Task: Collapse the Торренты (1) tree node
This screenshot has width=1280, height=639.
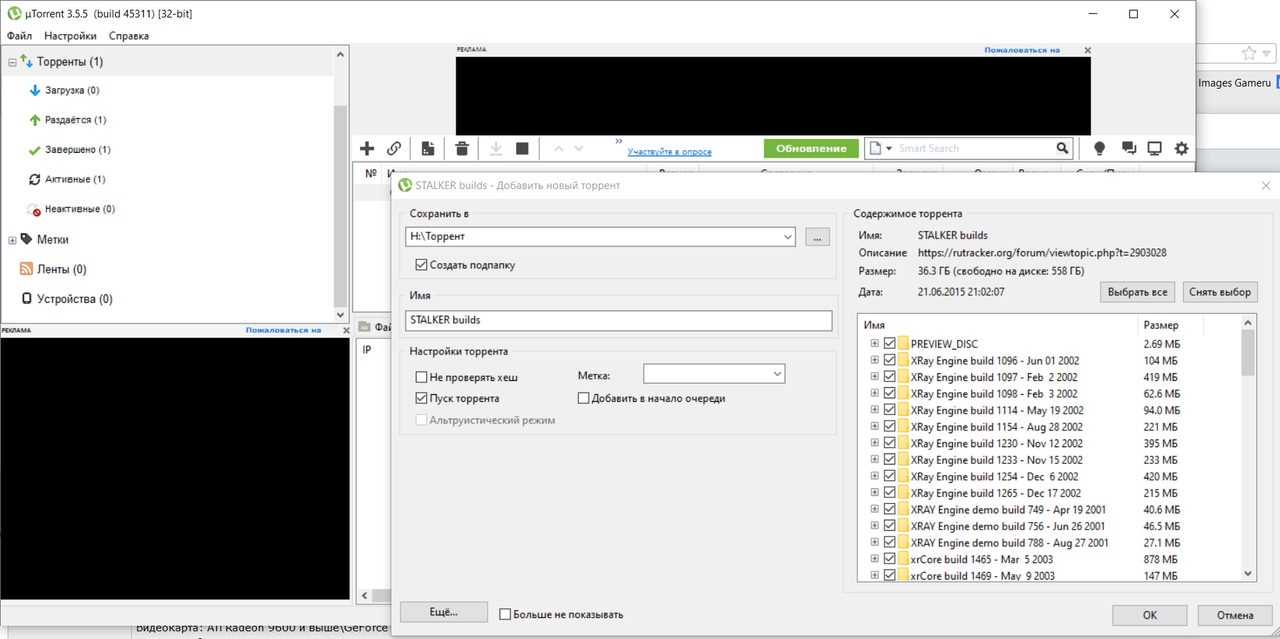Action: tap(12, 62)
